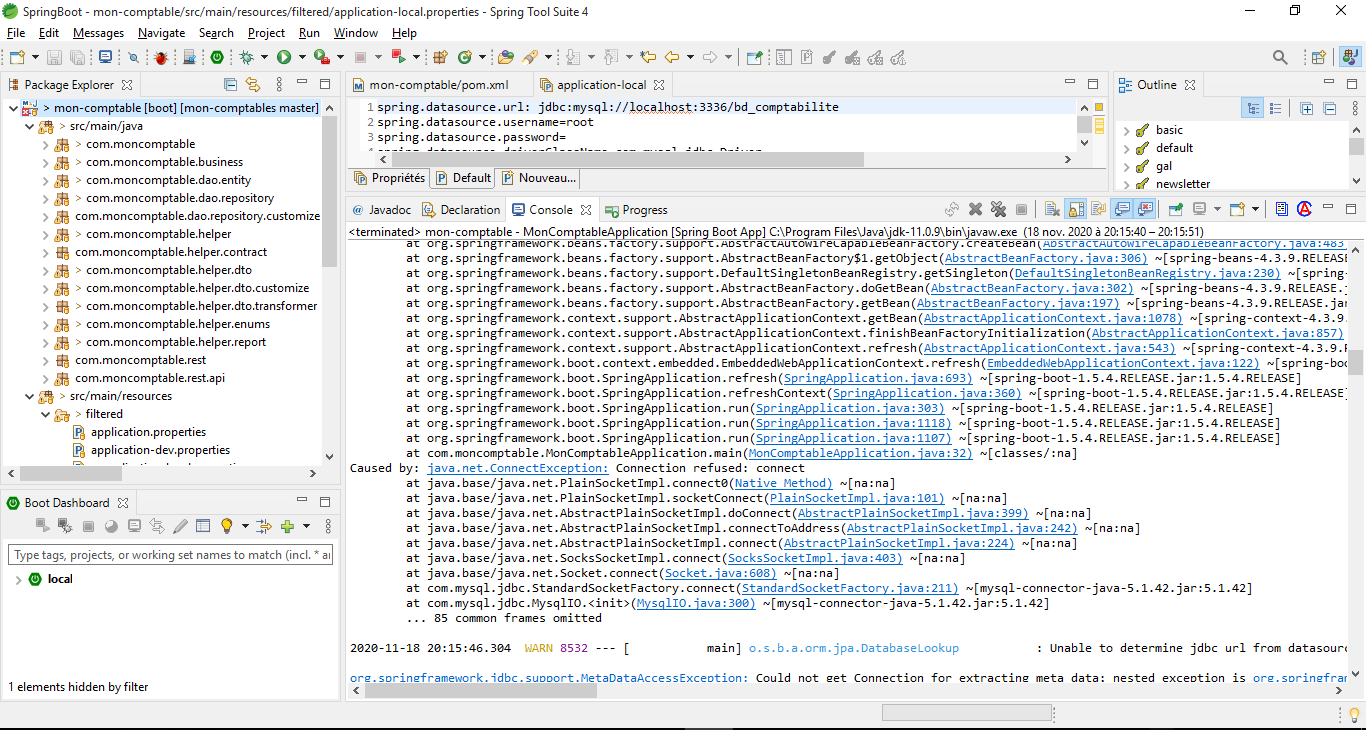Click the Spring Boot Dashboard power icon in the toolbar
The width and height of the screenshot is (1366, 730).
[x=216, y=58]
